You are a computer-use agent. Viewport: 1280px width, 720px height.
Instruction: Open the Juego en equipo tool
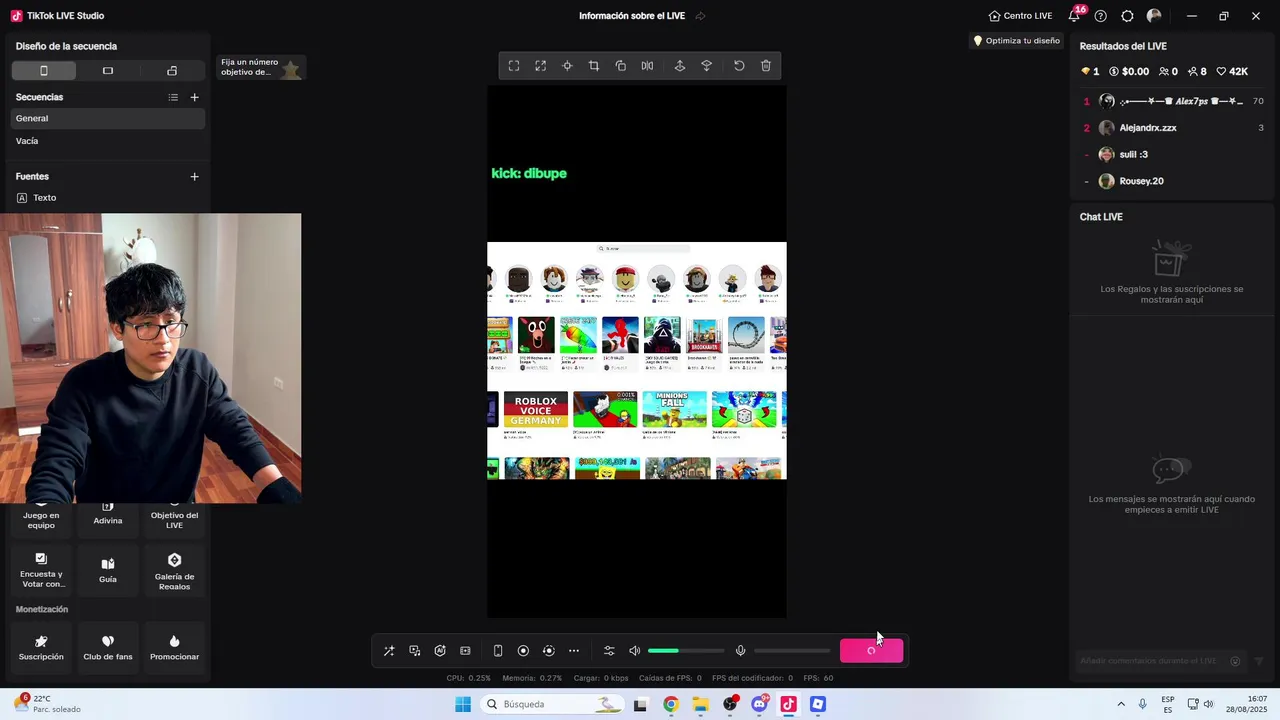tap(41, 516)
